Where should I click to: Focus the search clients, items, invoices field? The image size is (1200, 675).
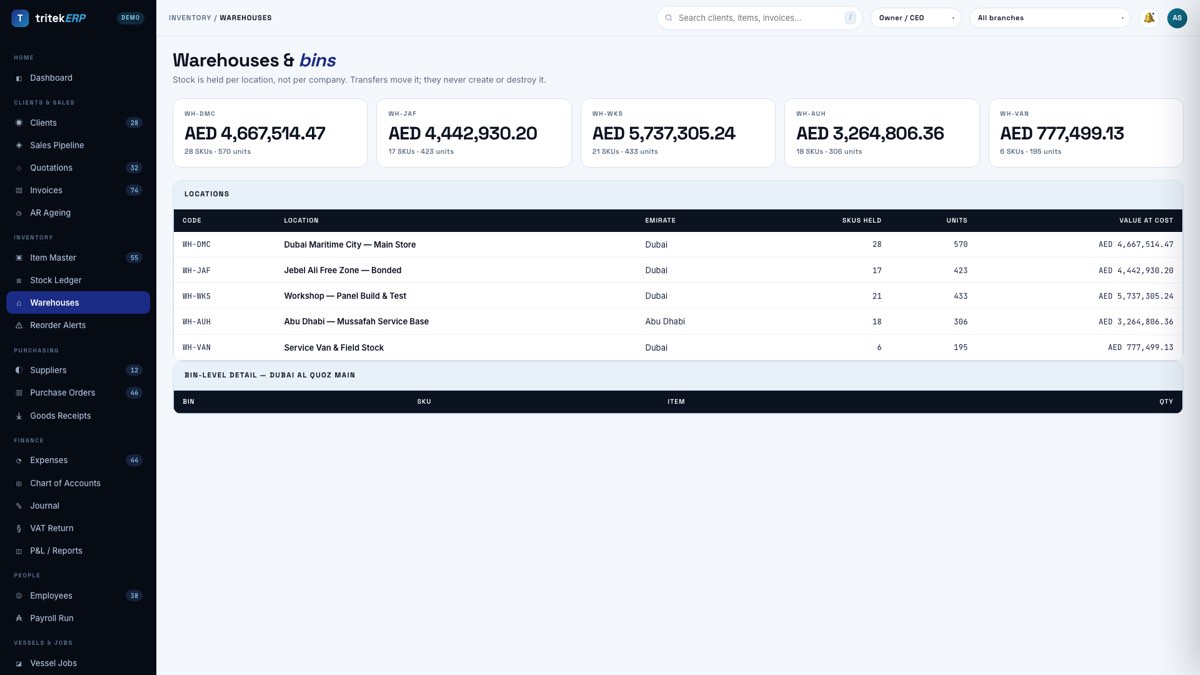760,18
